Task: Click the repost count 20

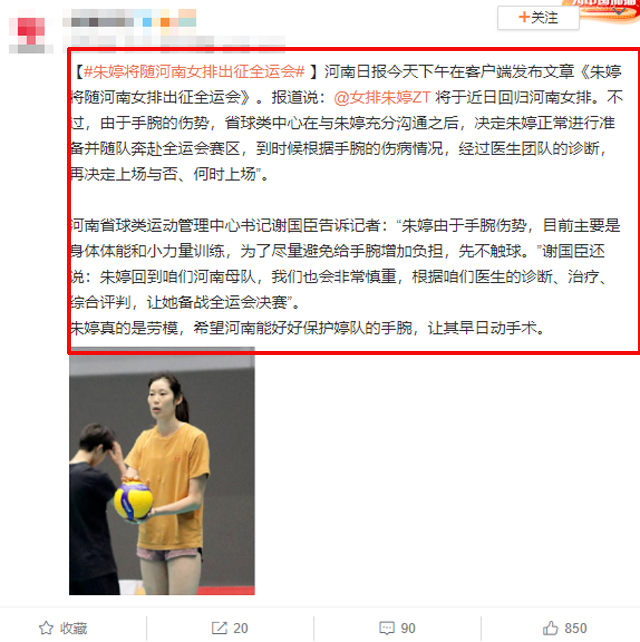Action: (241, 628)
